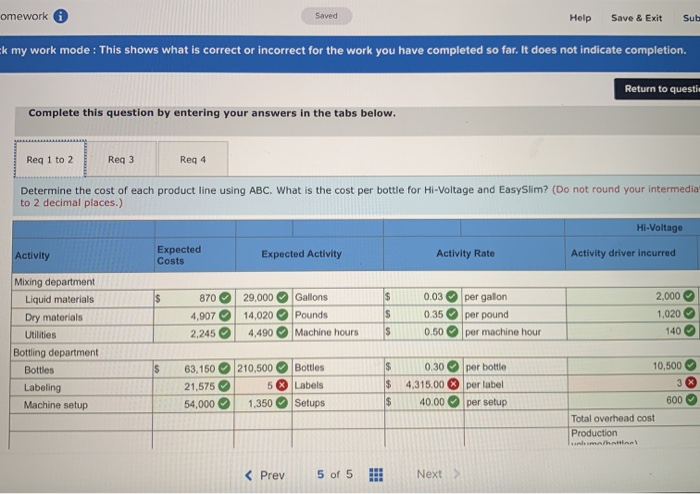This screenshot has height=494, width=700.
Task: Click the Next question arrow
Action: (x=438, y=474)
